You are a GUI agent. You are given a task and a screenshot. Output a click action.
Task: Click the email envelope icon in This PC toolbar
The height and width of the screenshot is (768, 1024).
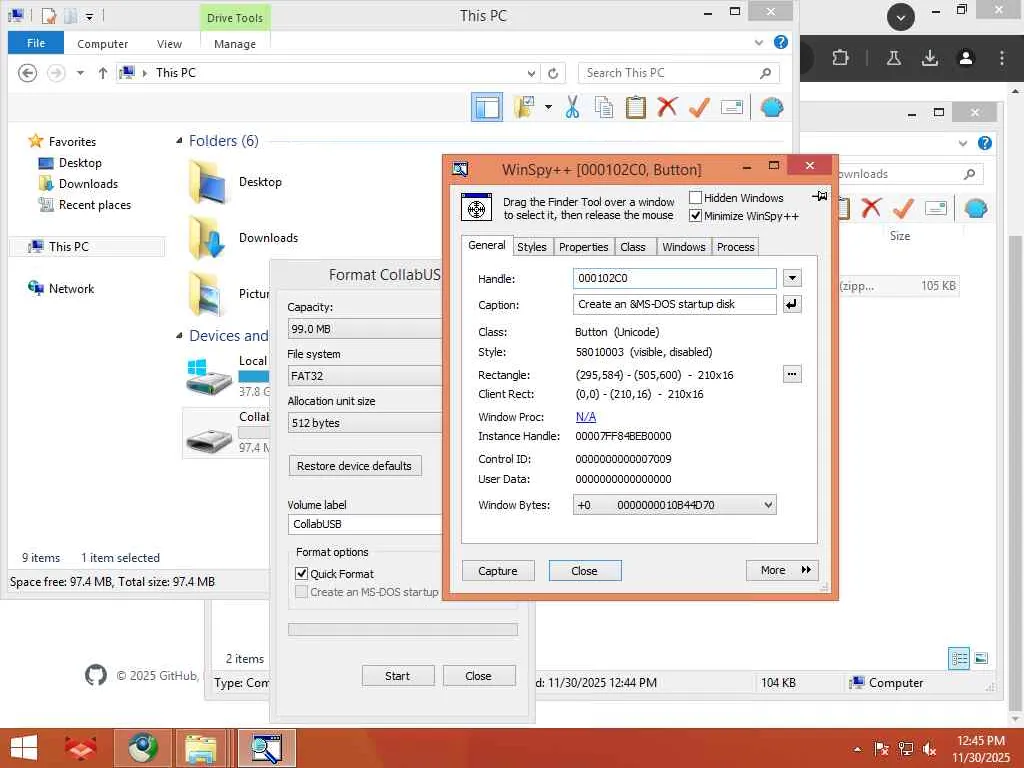coord(731,107)
